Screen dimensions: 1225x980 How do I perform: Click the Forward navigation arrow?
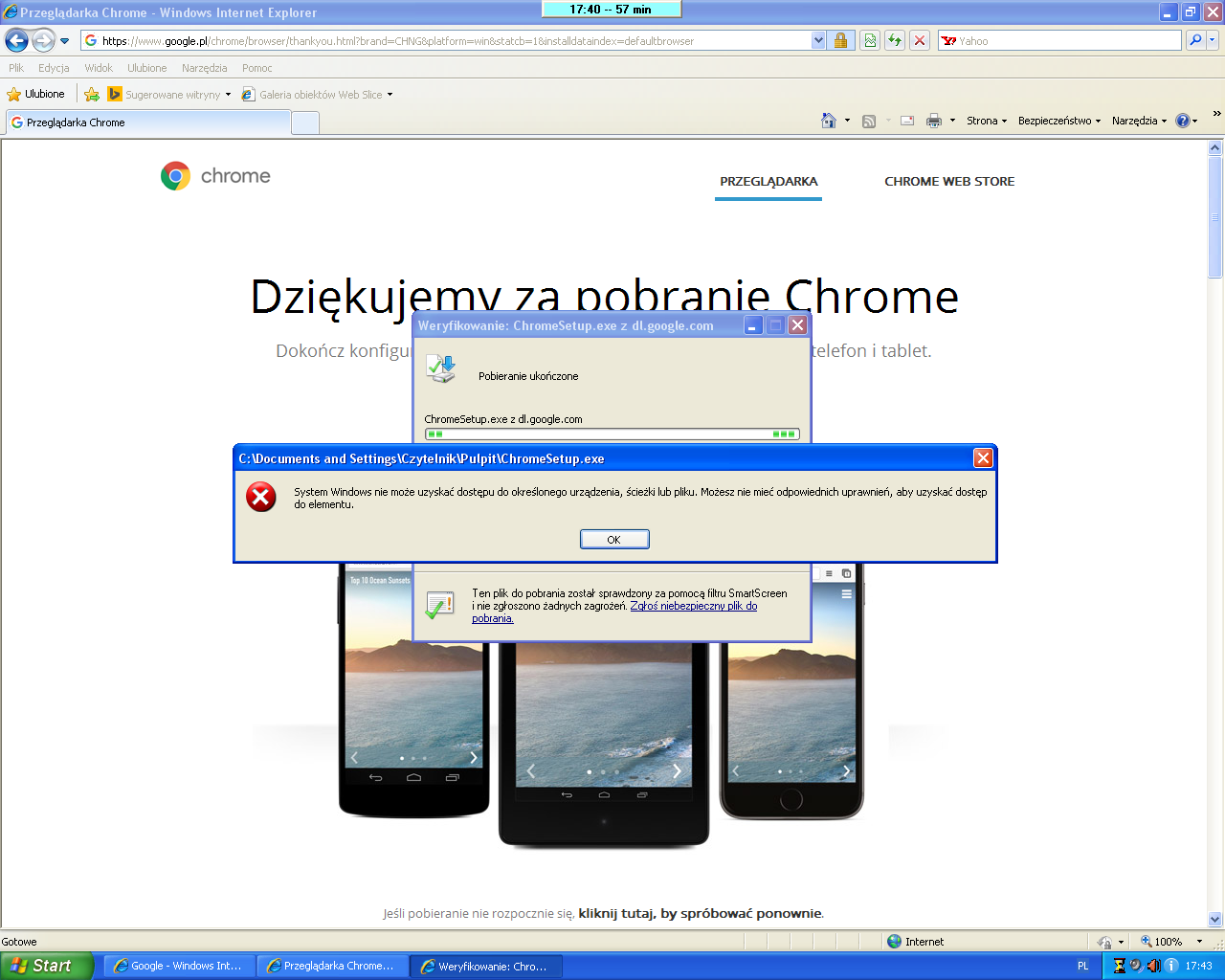43,40
